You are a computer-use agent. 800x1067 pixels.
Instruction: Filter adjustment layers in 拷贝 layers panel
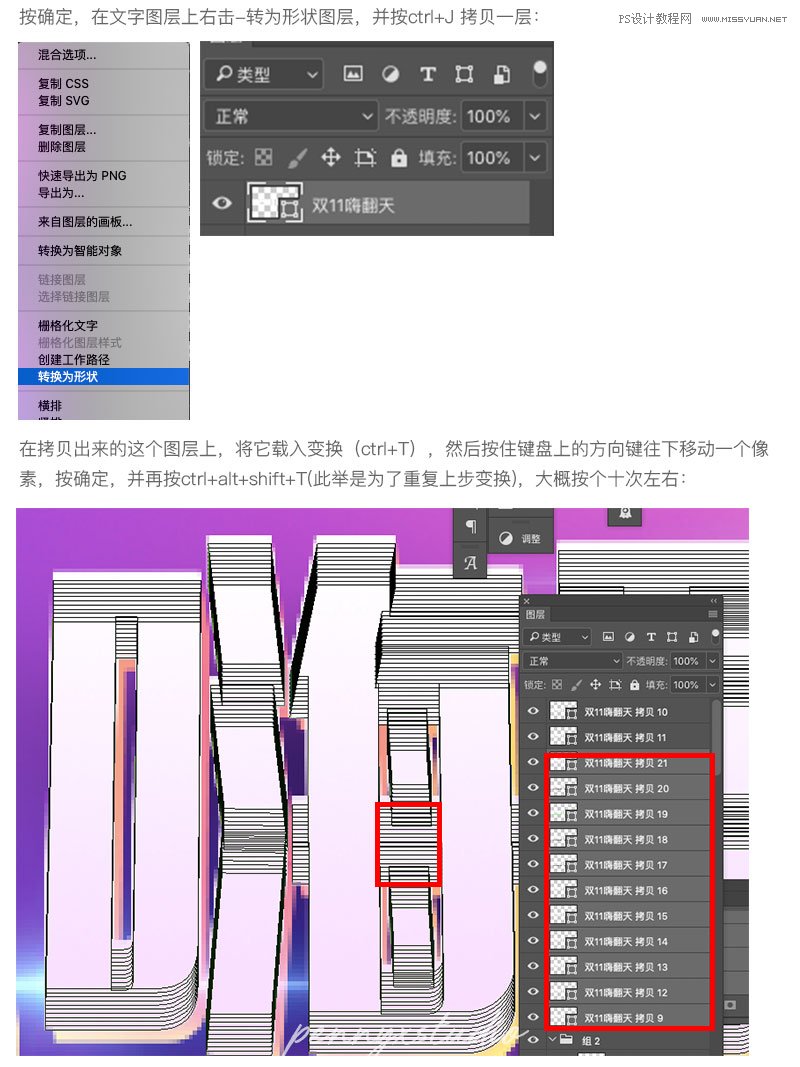click(x=630, y=637)
